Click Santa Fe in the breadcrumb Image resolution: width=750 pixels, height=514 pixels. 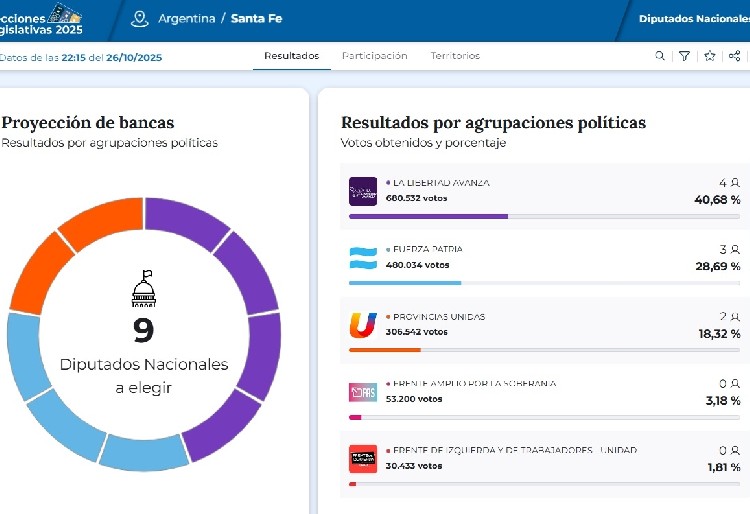(256, 19)
